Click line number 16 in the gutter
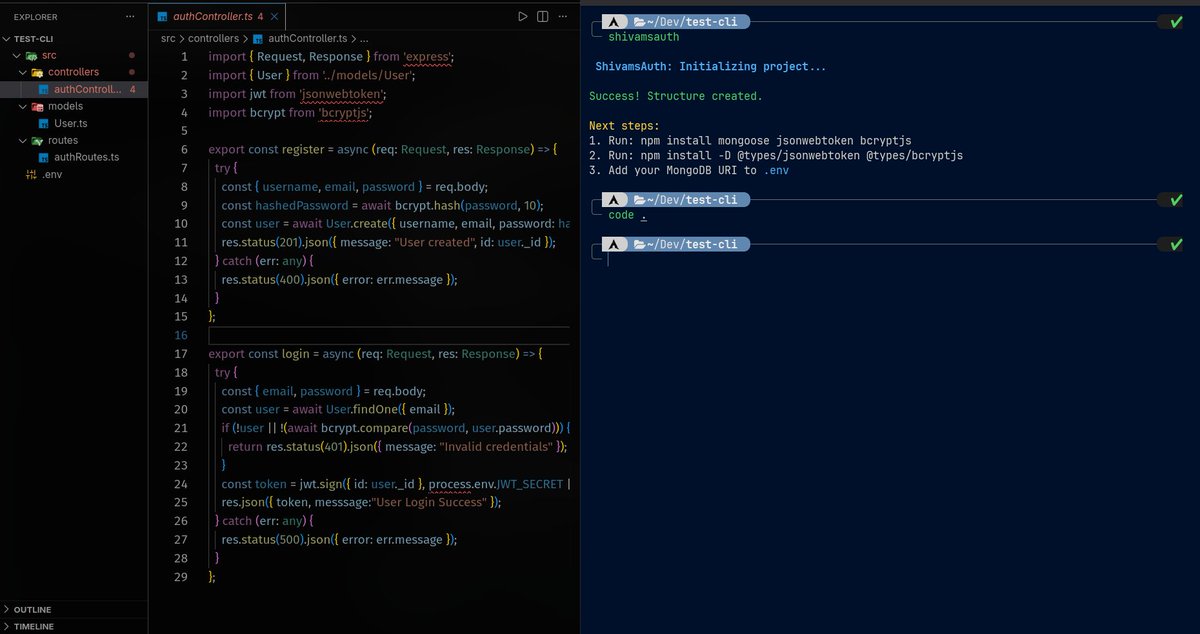Image resolution: width=1200 pixels, height=634 pixels. coord(181,334)
